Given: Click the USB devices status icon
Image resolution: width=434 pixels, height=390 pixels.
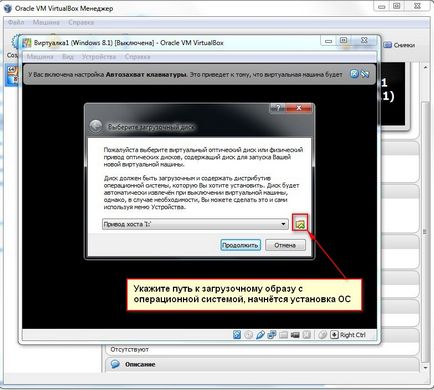Looking at the screenshot, I should pyautogui.click(x=260, y=335).
